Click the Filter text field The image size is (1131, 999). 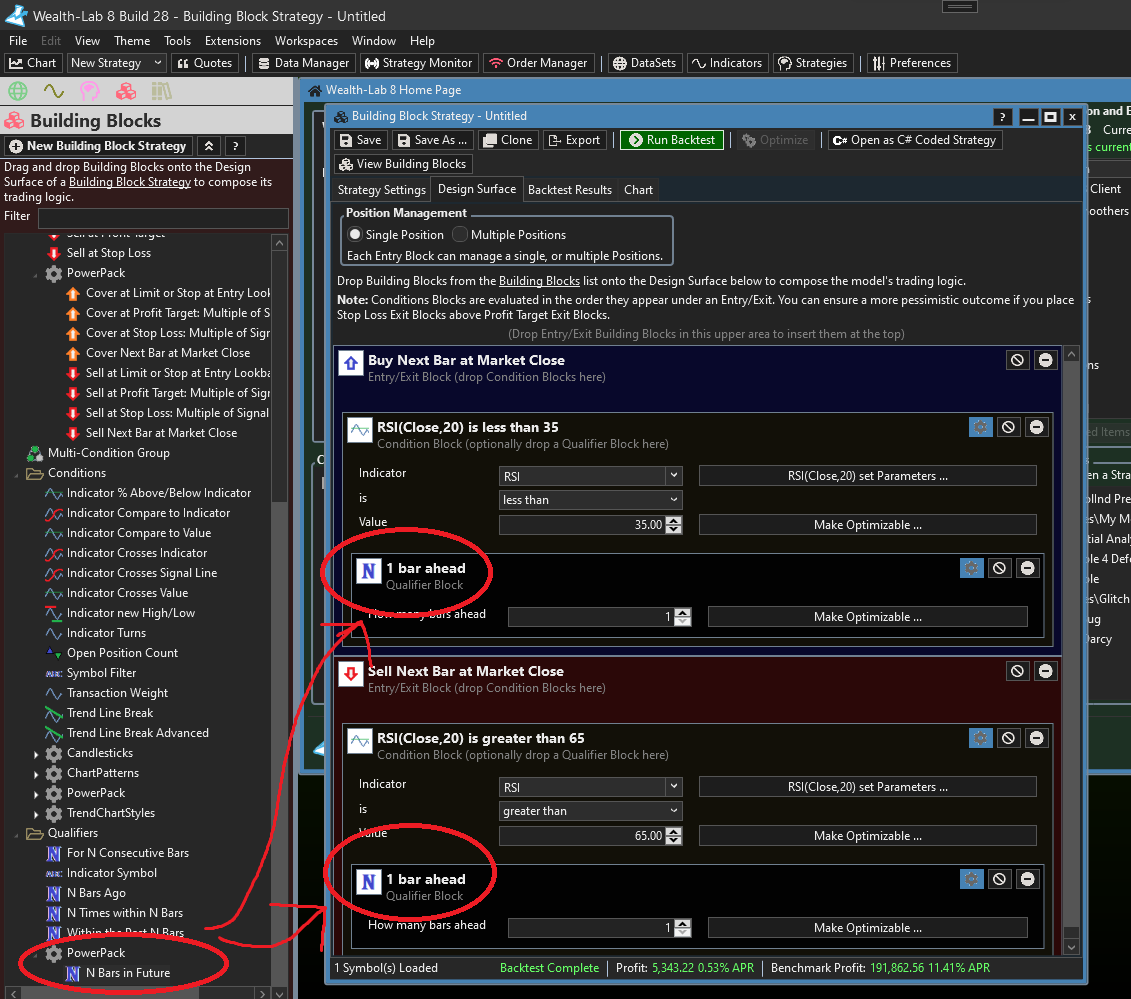click(162, 217)
